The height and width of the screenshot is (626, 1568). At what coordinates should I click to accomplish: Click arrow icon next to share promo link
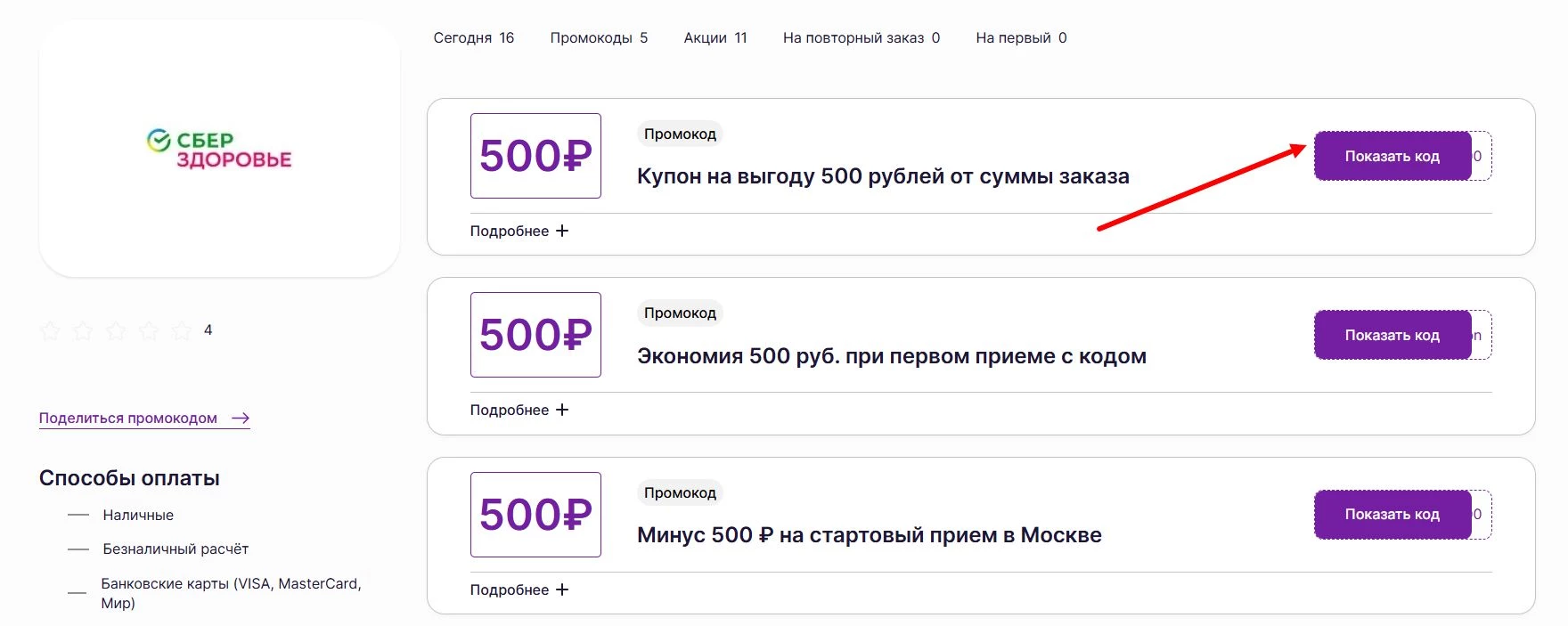[x=239, y=418]
